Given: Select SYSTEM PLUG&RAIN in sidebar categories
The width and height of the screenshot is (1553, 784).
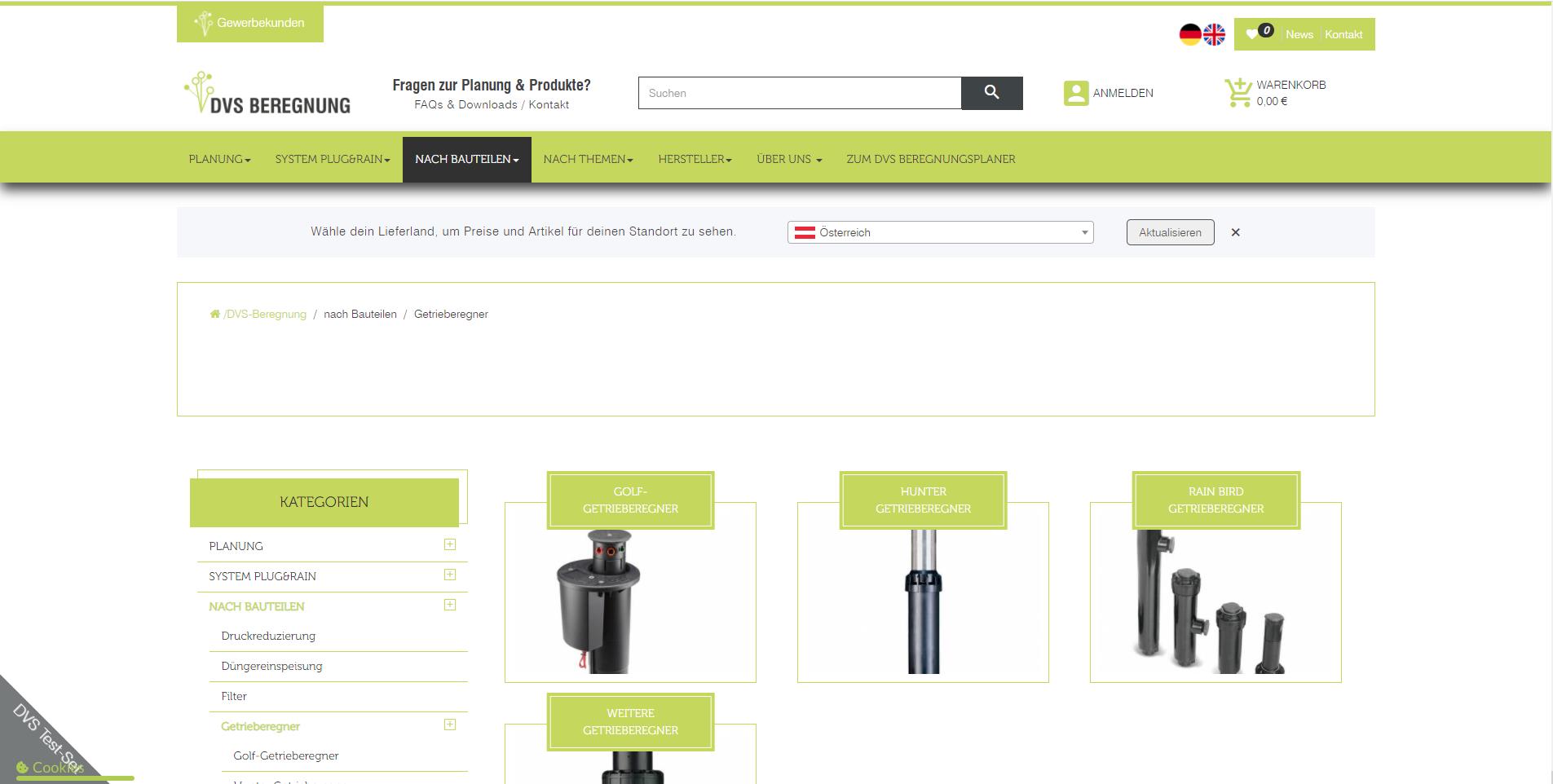Looking at the screenshot, I should click(263, 576).
